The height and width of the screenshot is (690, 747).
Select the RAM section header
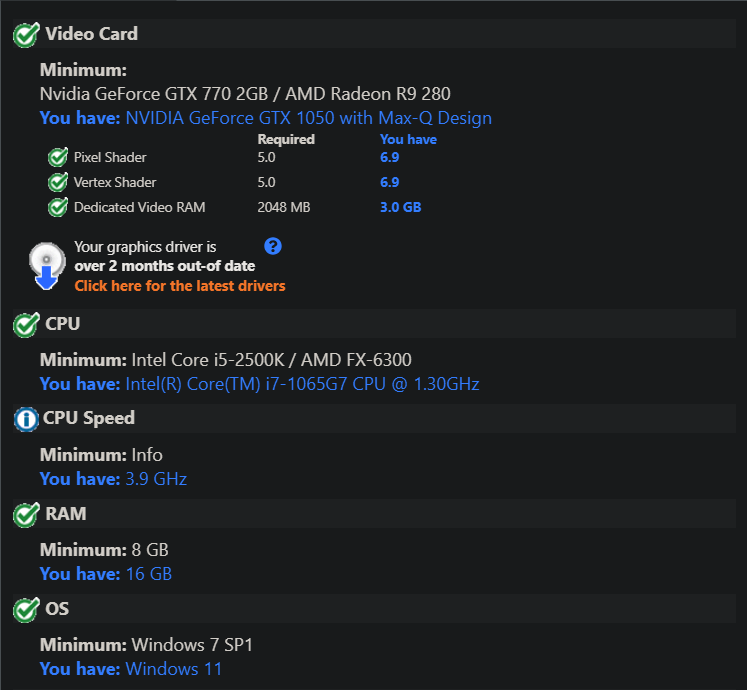pyautogui.click(x=374, y=513)
